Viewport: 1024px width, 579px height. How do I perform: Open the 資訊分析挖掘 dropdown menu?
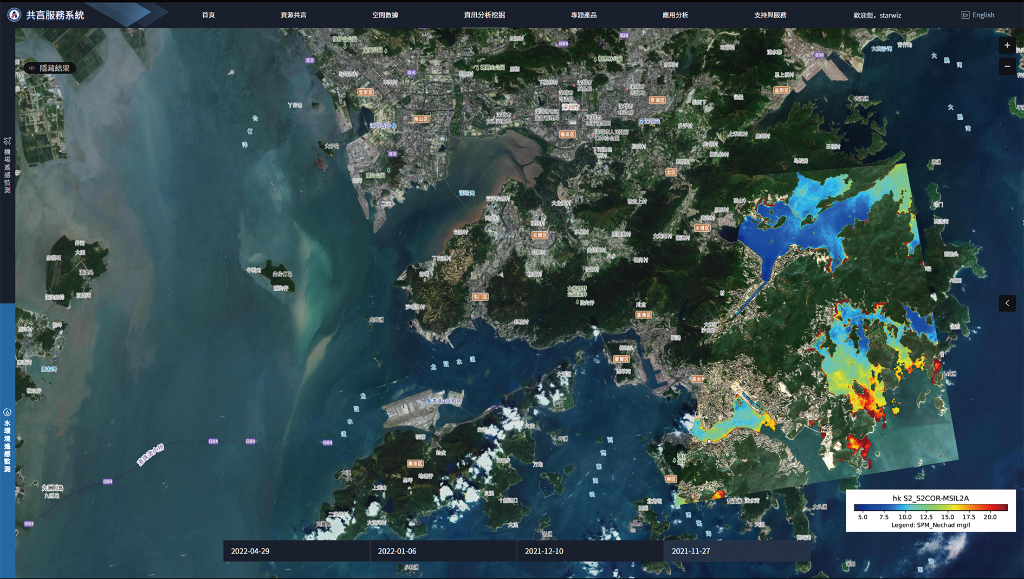click(484, 16)
